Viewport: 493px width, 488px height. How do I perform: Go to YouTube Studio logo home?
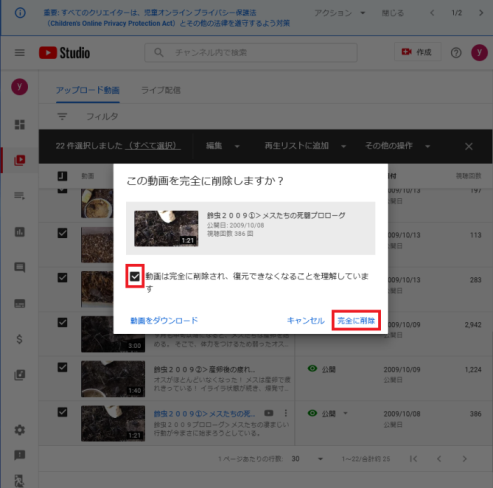click(64, 53)
